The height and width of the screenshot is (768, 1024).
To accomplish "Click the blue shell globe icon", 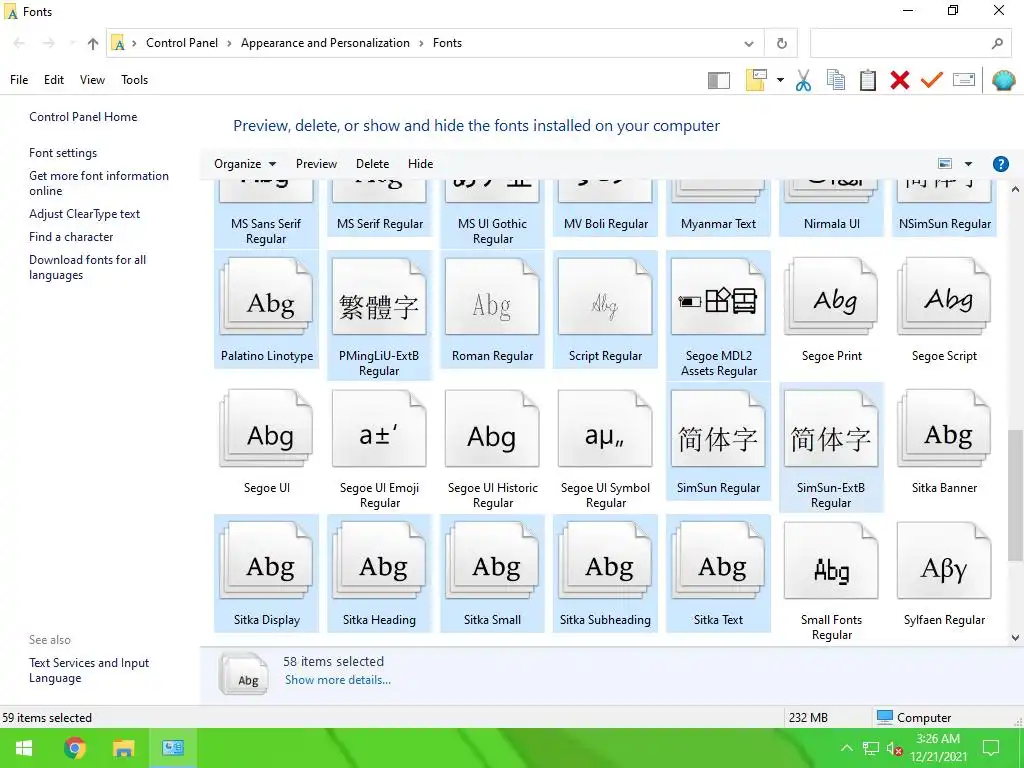I will point(1003,80).
